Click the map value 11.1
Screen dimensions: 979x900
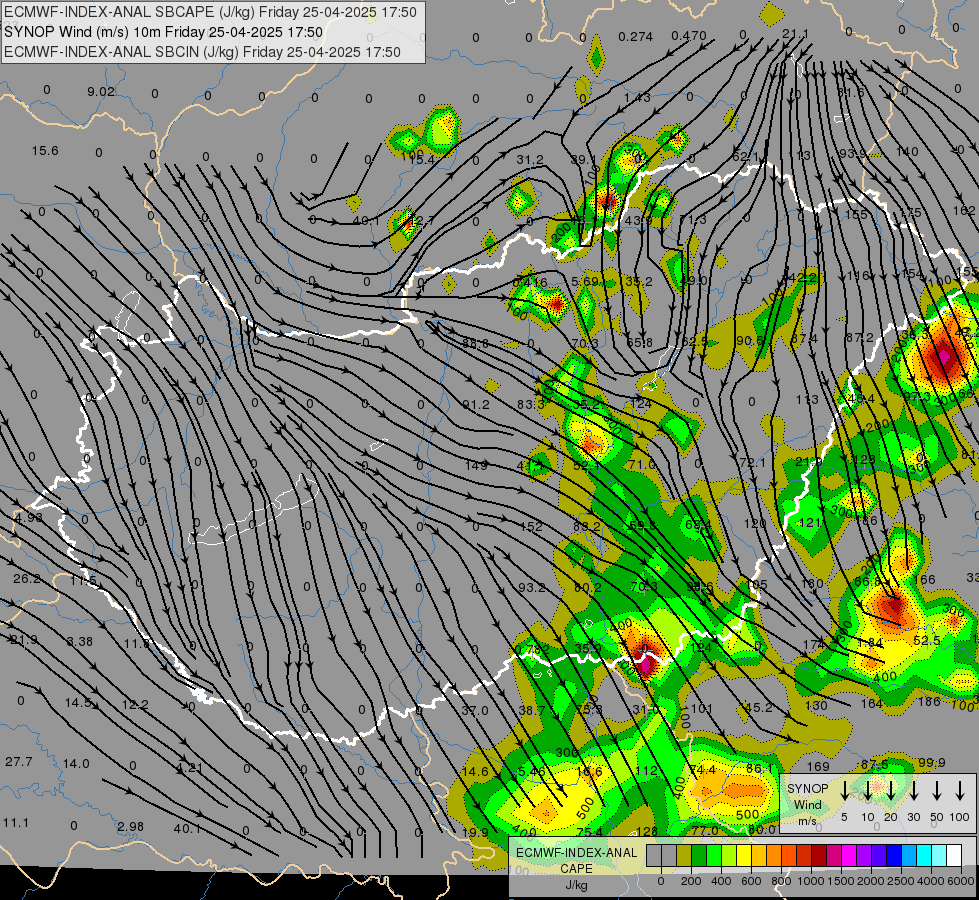pos(16,823)
